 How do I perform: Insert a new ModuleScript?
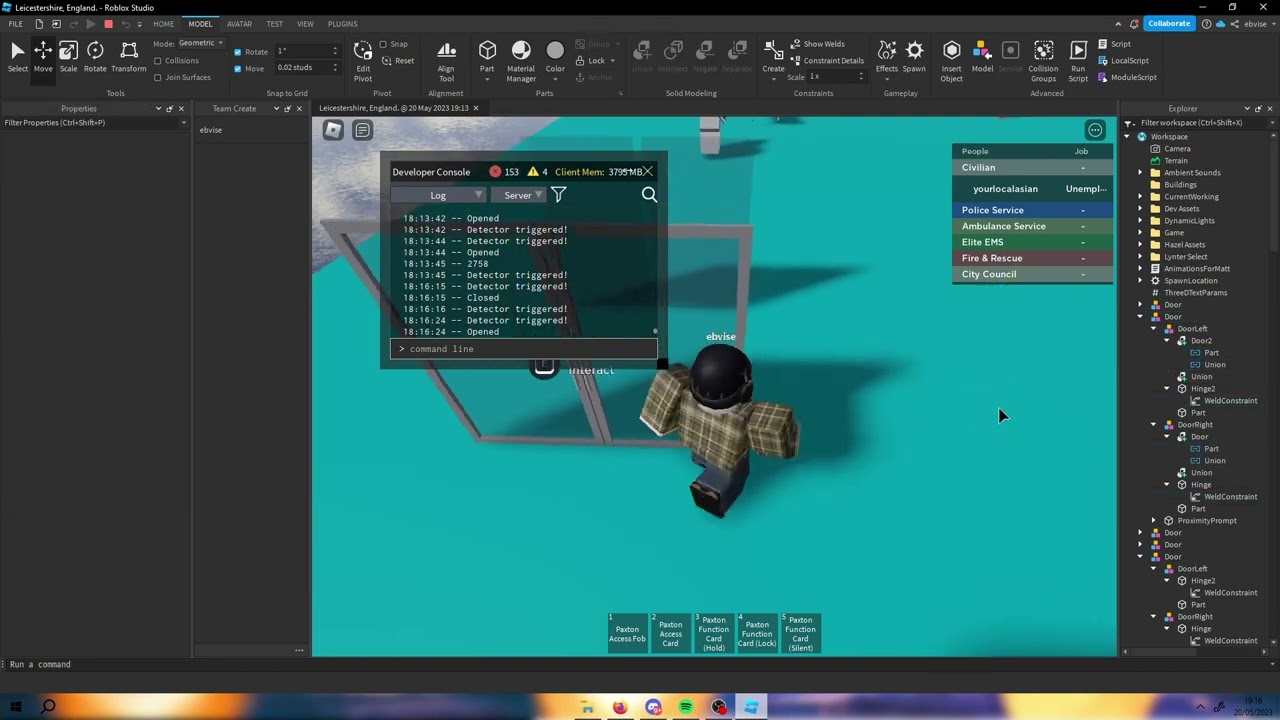pos(1127,77)
